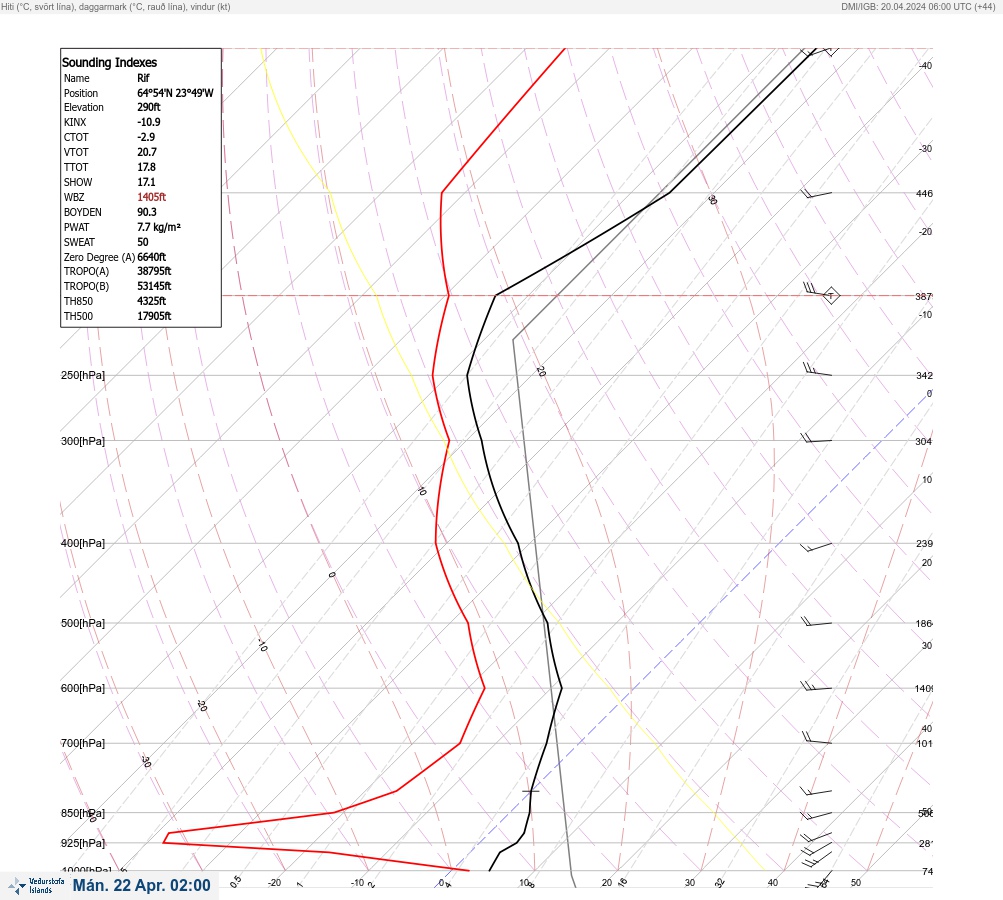Click the Elevation value 290ft
The image size is (1003, 900).
[x=149, y=107]
